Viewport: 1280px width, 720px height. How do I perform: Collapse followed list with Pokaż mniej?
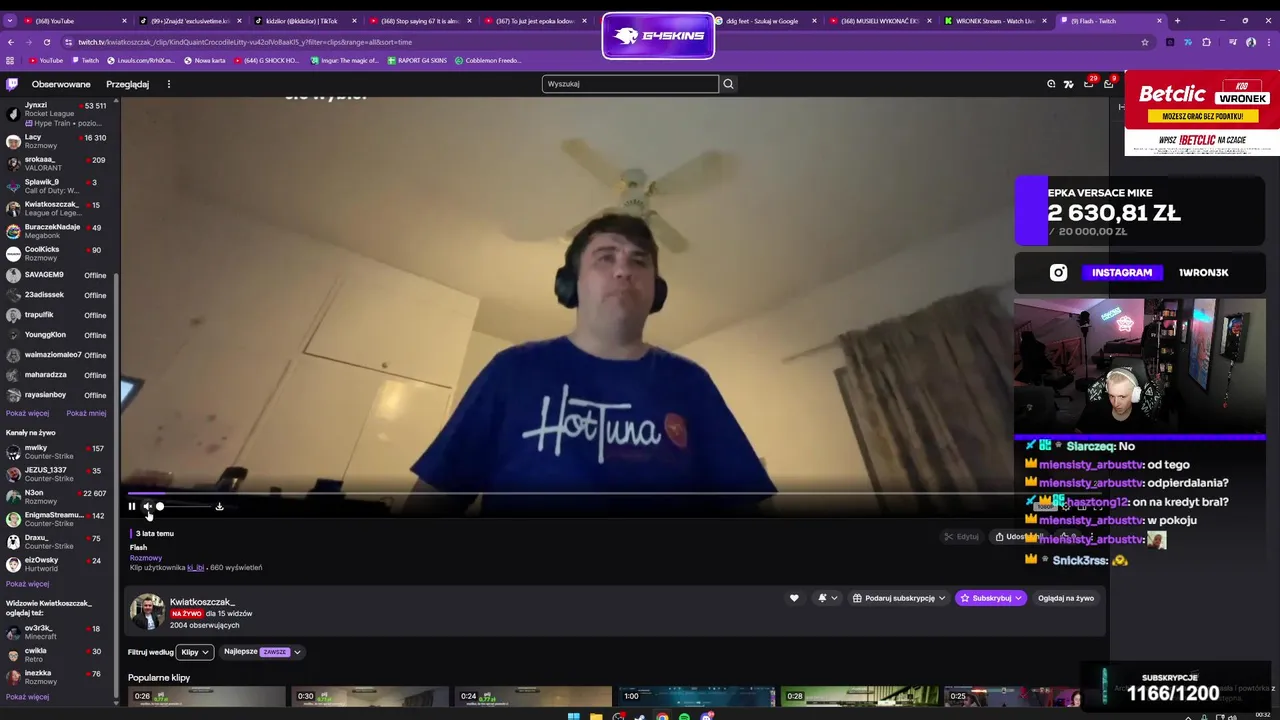(x=86, y=413)
